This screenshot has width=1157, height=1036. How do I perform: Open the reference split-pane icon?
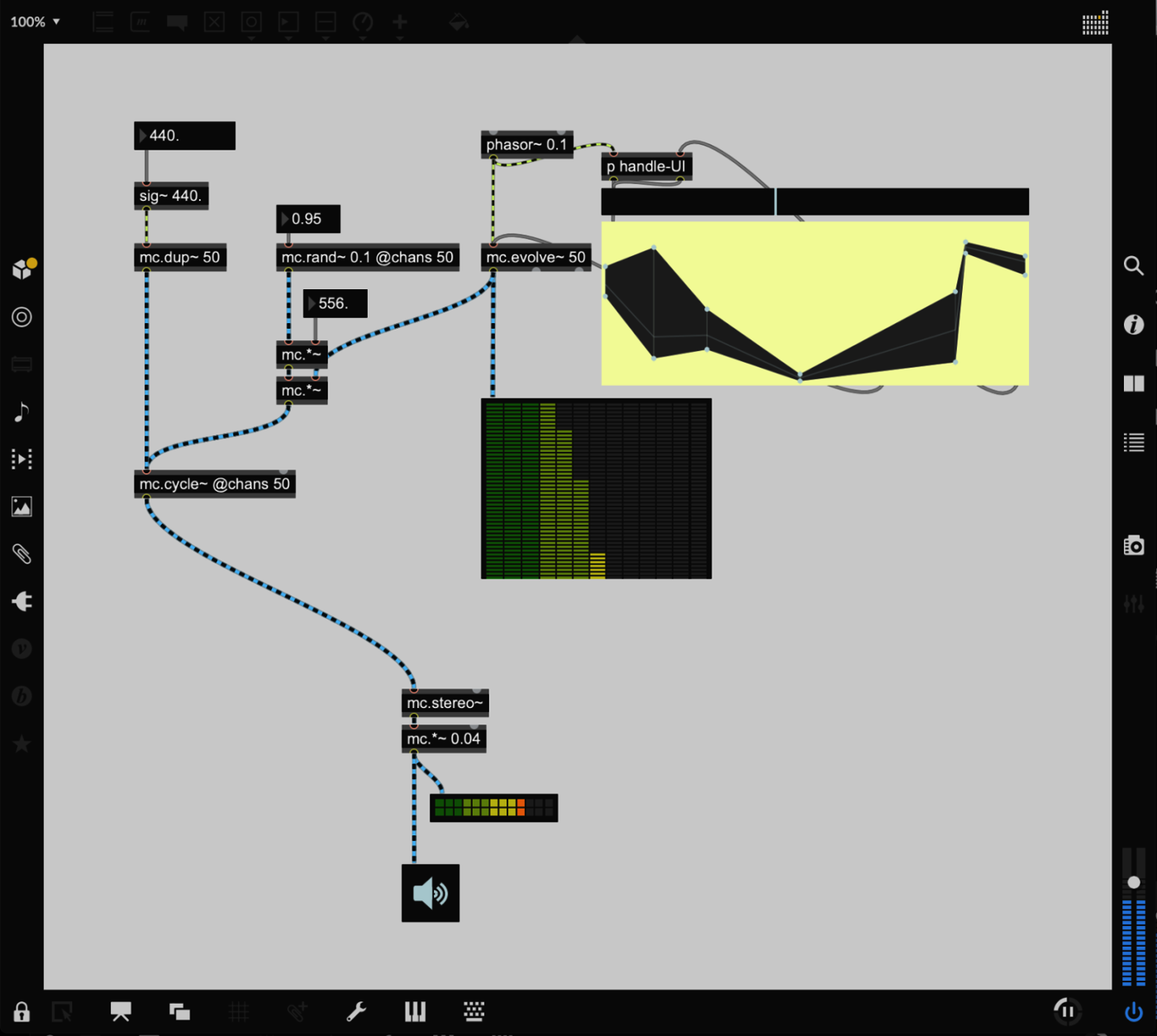click(1134, 383)
